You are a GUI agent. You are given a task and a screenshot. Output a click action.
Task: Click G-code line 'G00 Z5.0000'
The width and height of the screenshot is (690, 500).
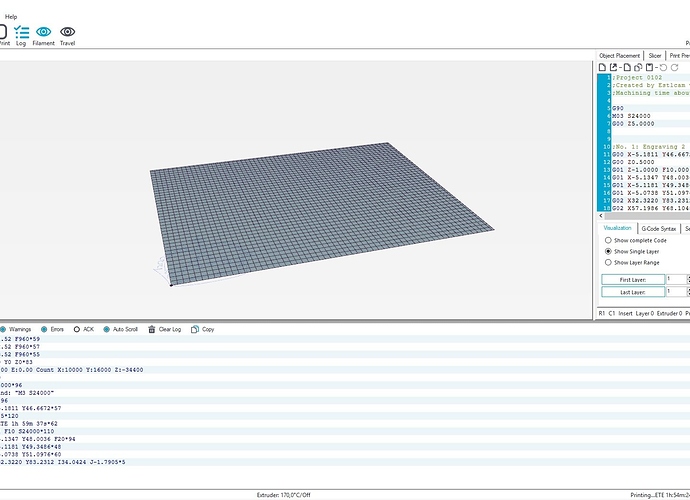pyautogui.click(x=633, y=124)
